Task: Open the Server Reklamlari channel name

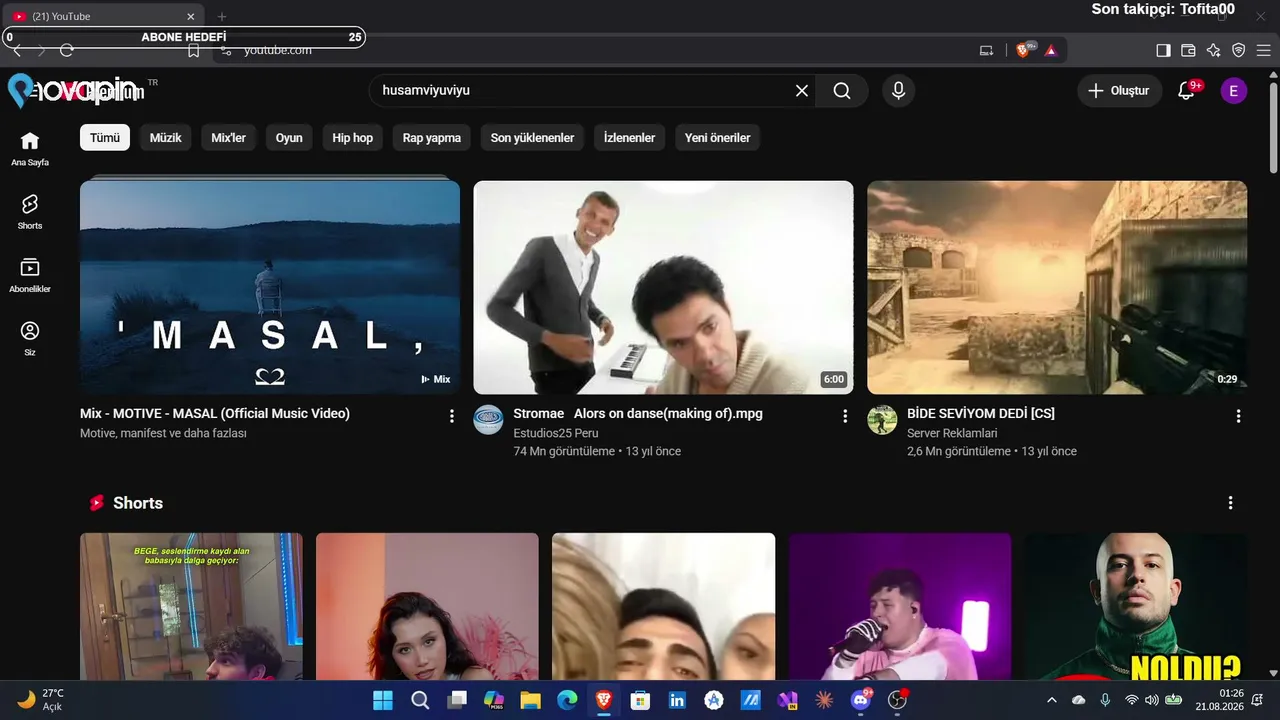Action: tap(952, 433)
